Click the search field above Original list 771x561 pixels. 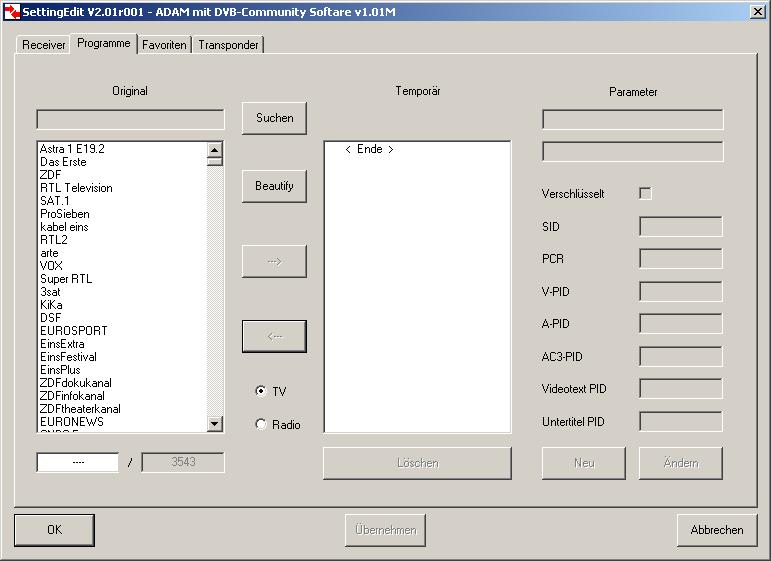(x=130, y=119)
